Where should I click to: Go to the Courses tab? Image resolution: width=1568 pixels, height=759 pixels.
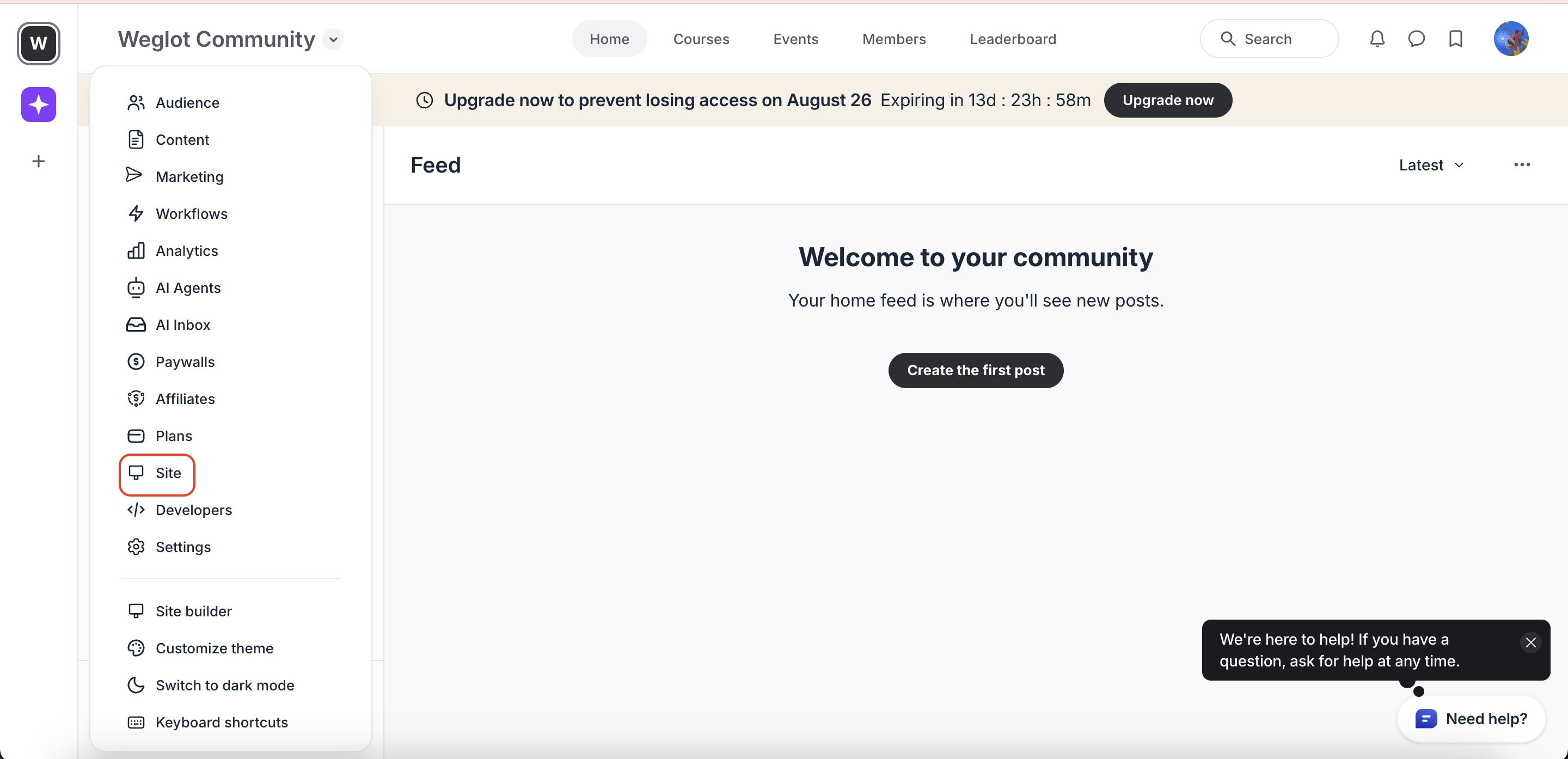tap(701, 39)
